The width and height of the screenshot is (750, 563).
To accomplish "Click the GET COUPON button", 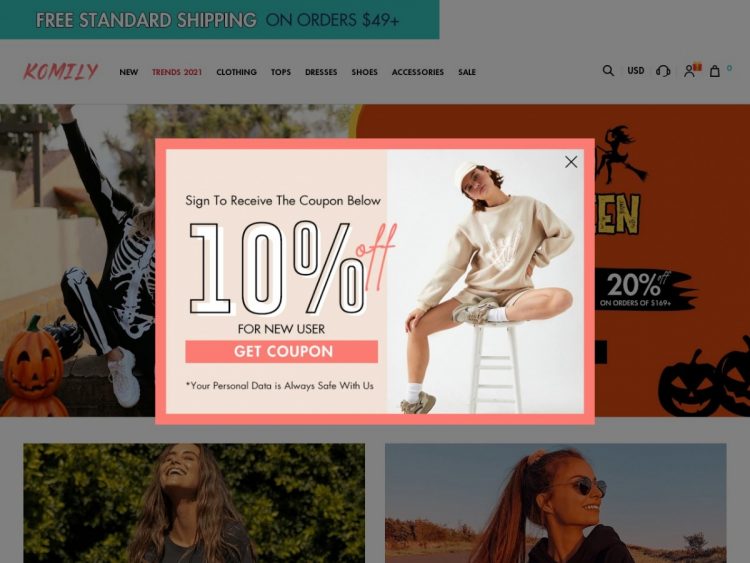I will click(x=282, y=352).
